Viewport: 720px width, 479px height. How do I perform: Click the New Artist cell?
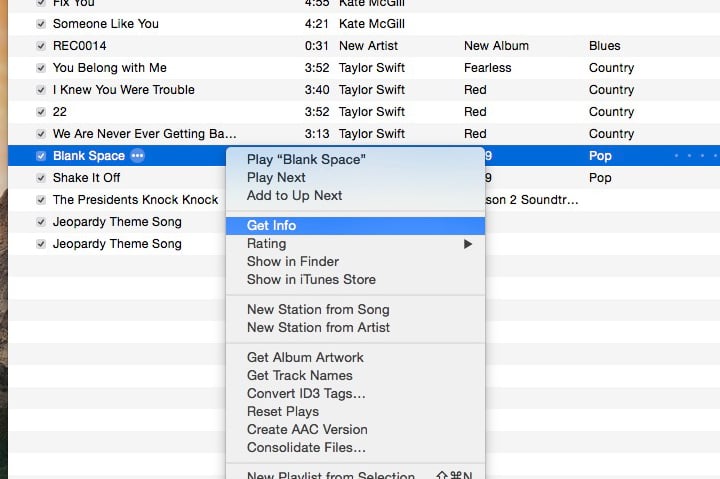point(368,46)
